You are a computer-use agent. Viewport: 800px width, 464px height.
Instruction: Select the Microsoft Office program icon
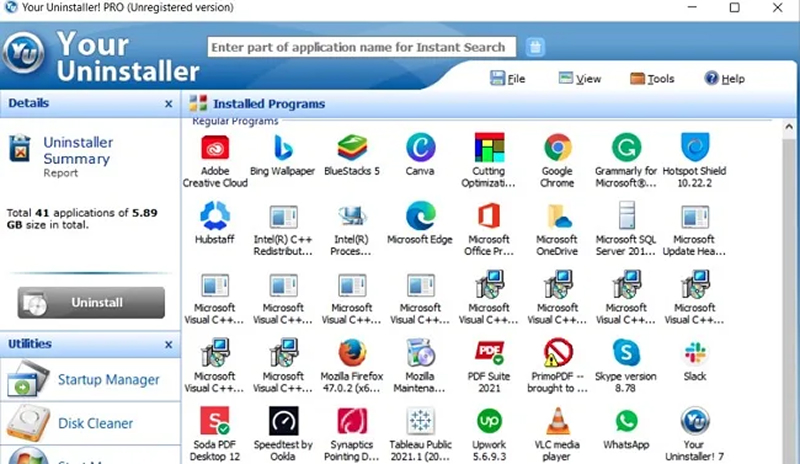point(489,216)
